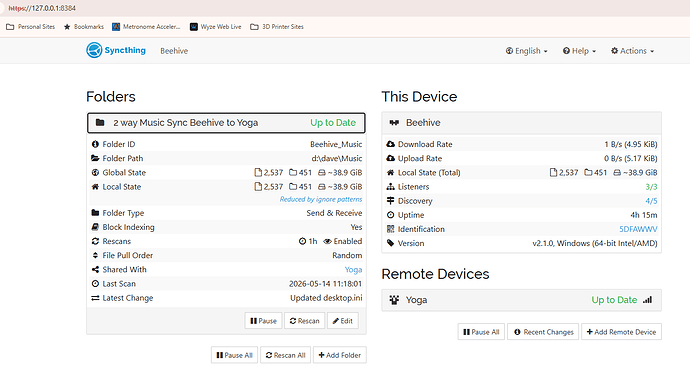
Task: Click the Upload Rate cloud icon
Action: (390, 158)
